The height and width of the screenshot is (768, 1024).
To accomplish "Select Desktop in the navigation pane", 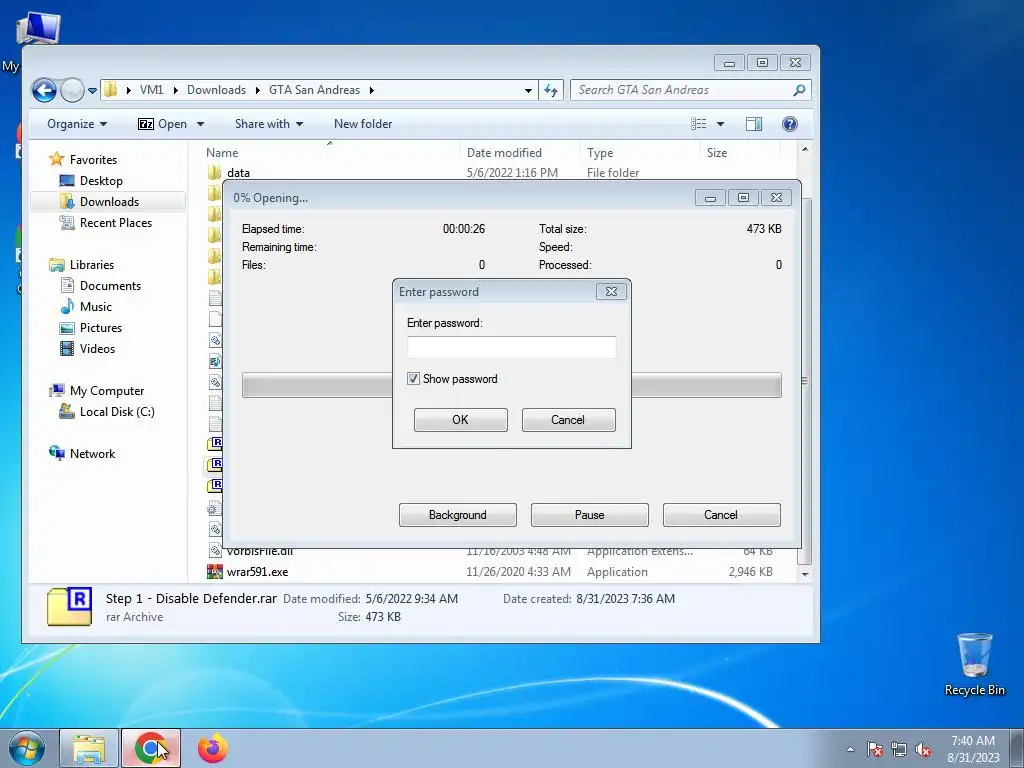I will click(x=101, y=180).
